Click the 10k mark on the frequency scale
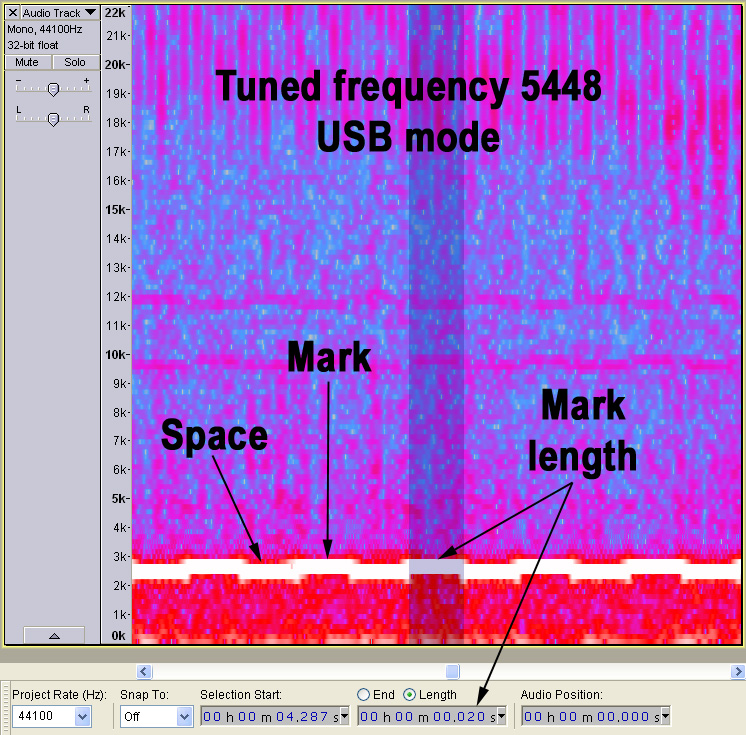746x735 pixels. (x=117, y=354)
